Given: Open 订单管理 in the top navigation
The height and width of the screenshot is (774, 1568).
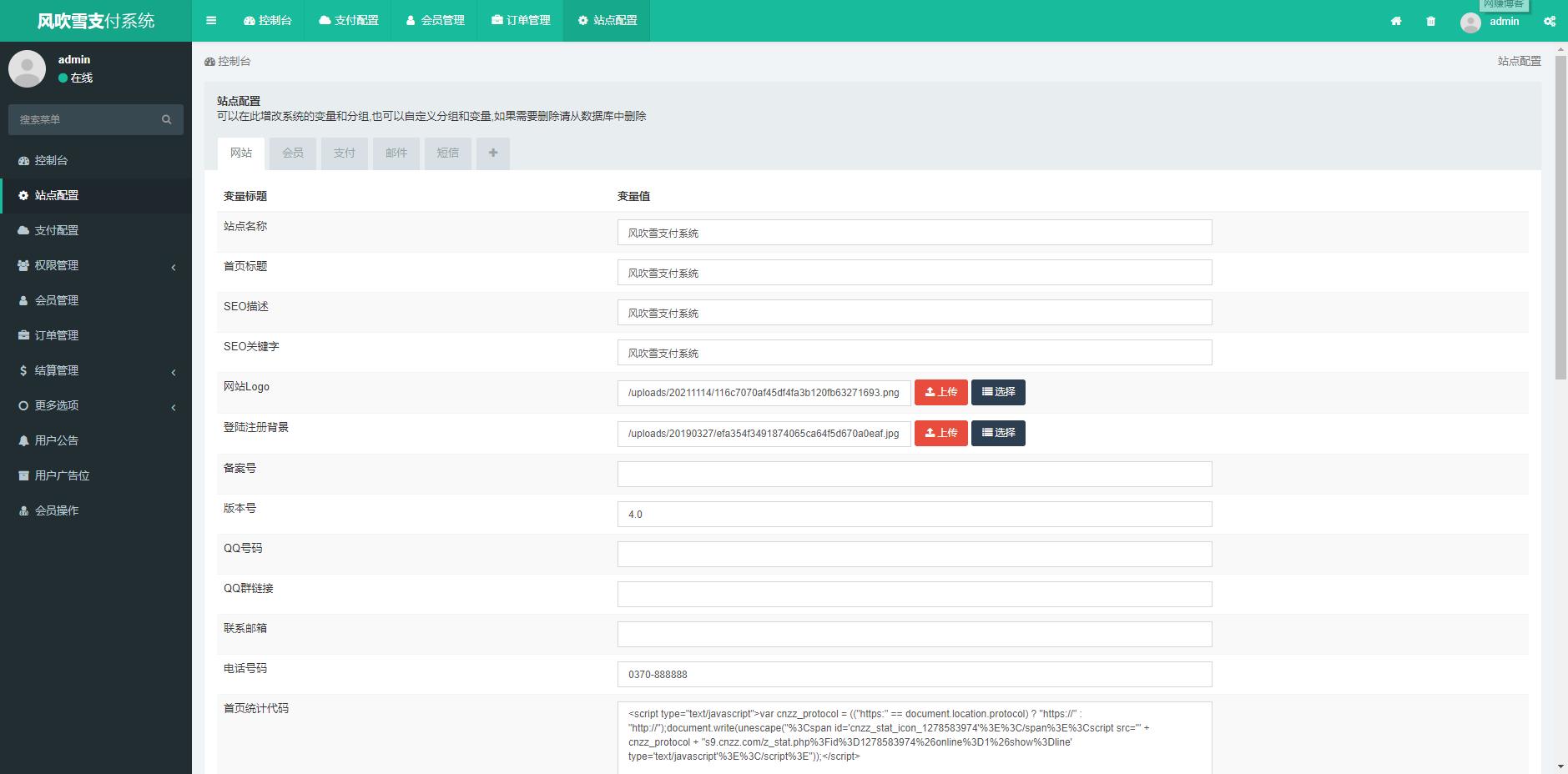Looking at the screenshot, I should 521,21.
